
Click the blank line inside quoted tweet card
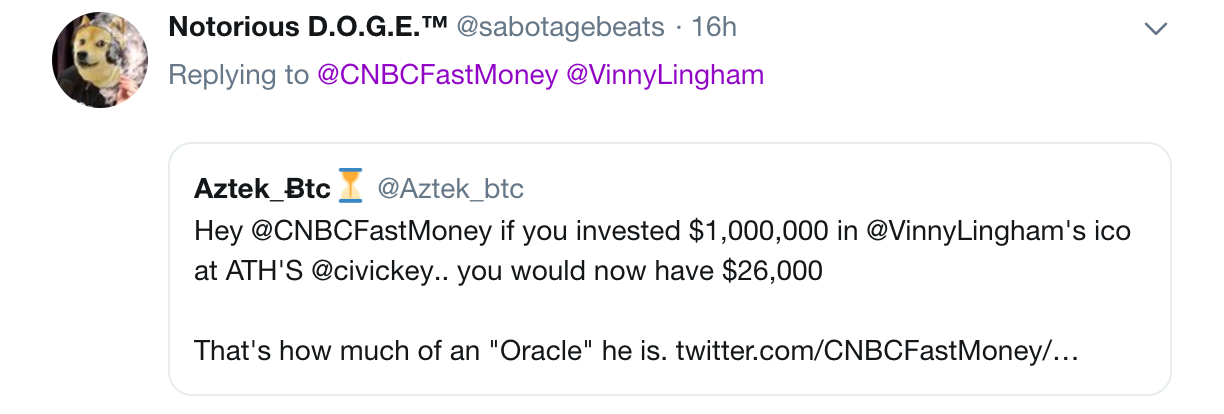[668, 311]
